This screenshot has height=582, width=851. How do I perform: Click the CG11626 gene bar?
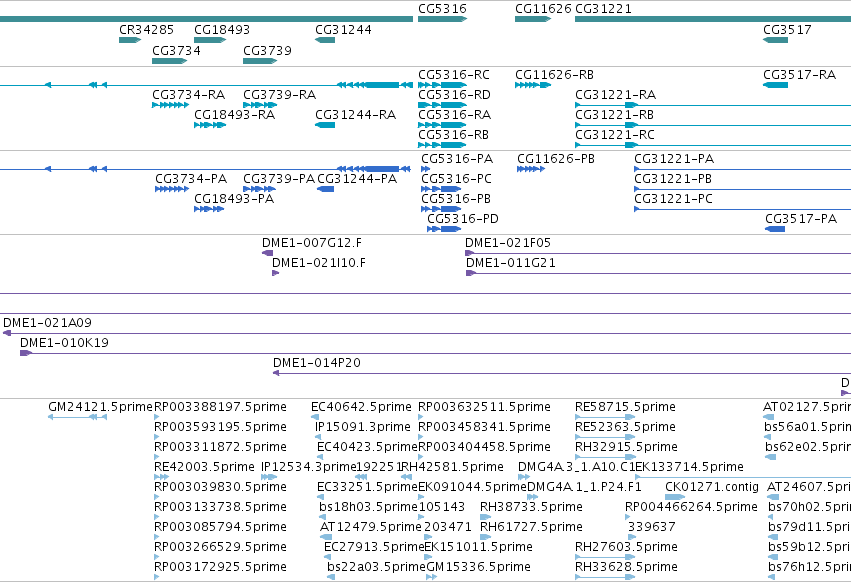[x=533, y=19]
